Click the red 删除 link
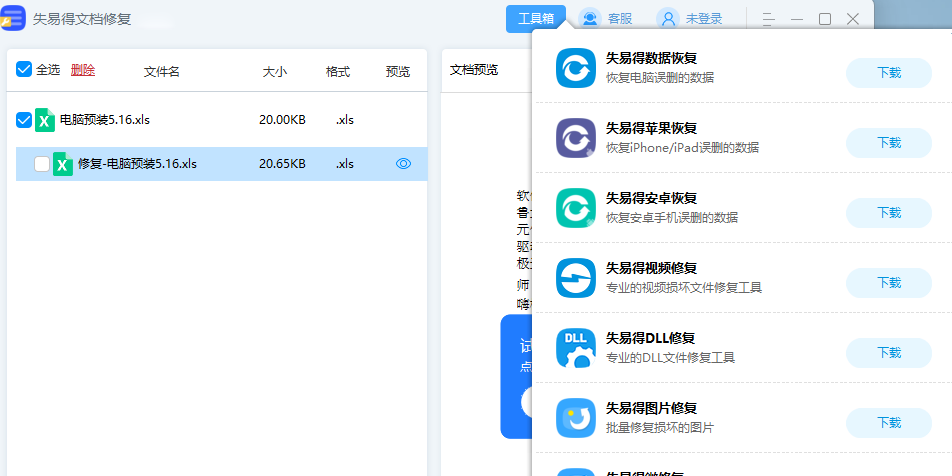Screen dimensions: 952x476 (x=83, y=70)
